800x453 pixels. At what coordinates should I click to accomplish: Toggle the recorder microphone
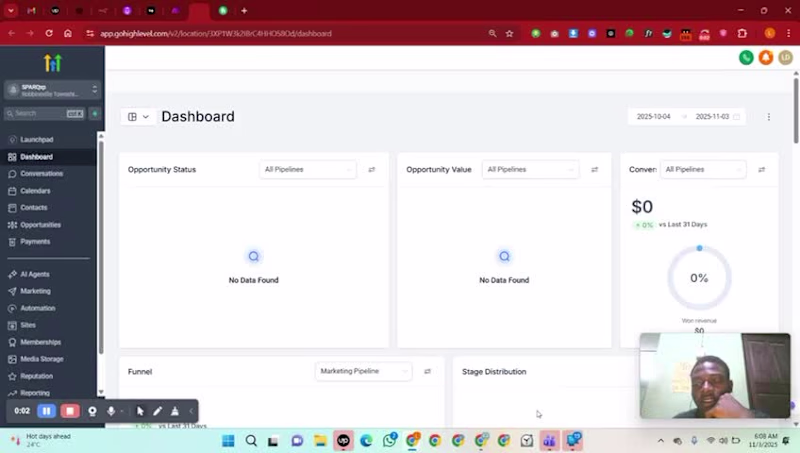[111, 411]
